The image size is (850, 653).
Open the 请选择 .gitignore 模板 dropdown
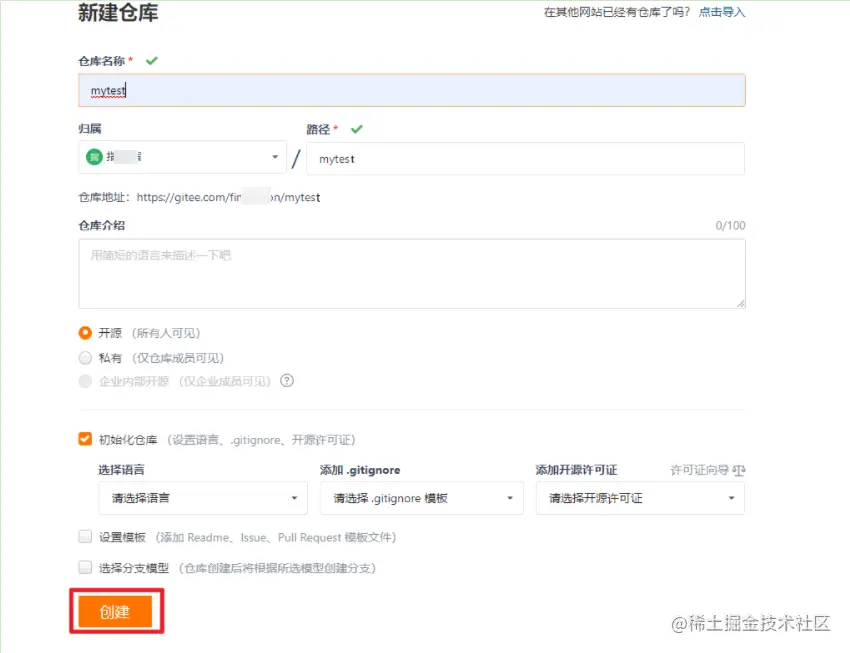(x=421, y=498)
